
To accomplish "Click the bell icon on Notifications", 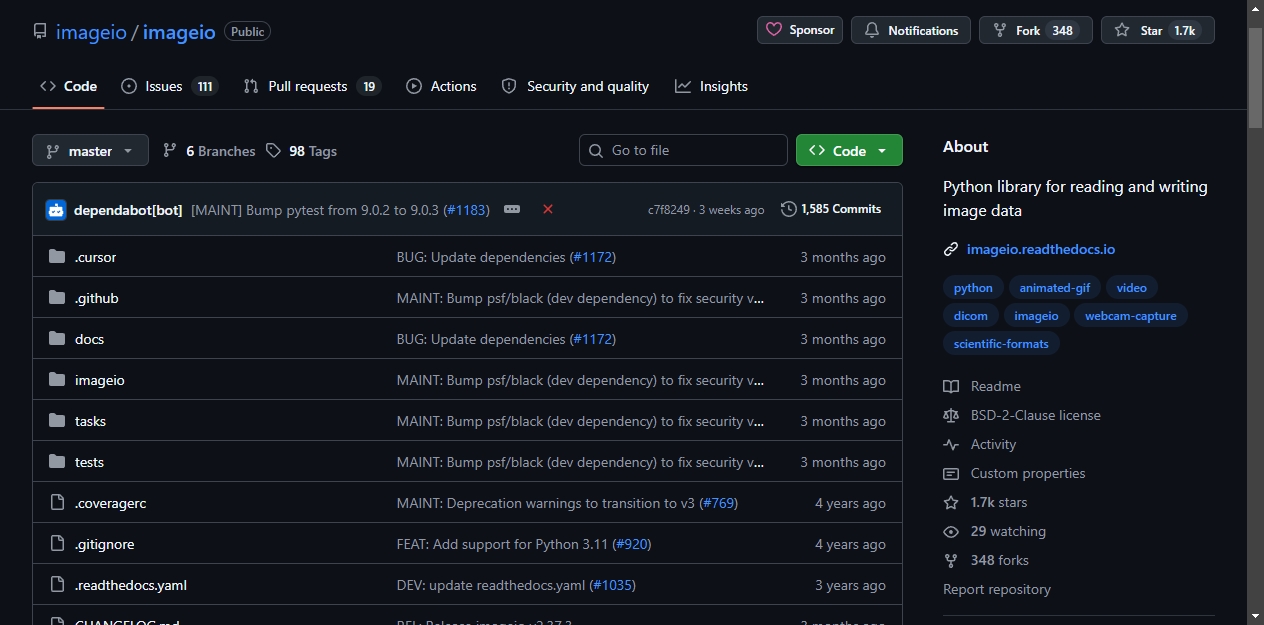I will pyautogui.click(x=872, y=31).
